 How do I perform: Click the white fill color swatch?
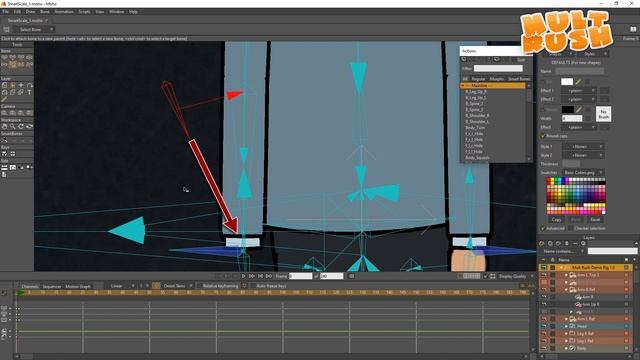(567, 82)
